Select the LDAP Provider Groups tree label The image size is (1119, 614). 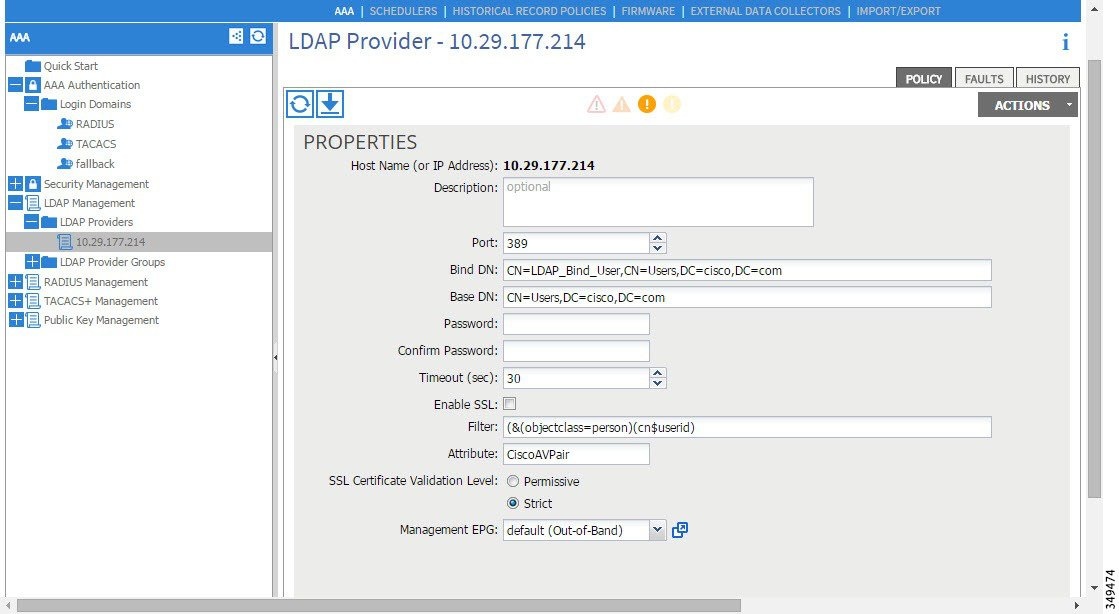[x=112, y=262]
